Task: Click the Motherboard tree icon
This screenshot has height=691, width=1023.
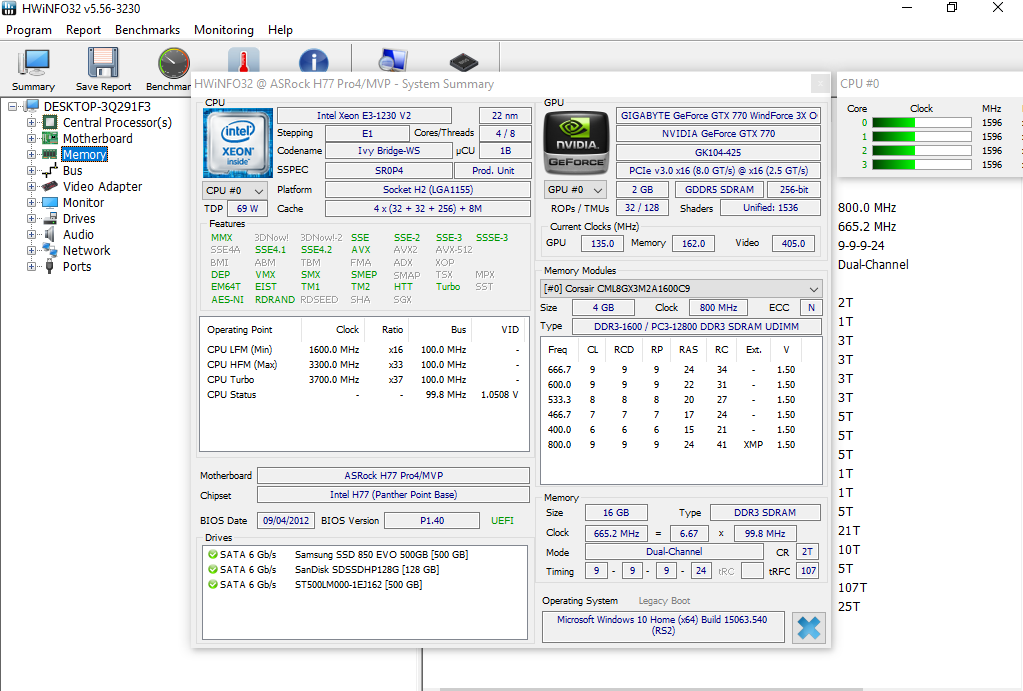Action: coord(50,138)
